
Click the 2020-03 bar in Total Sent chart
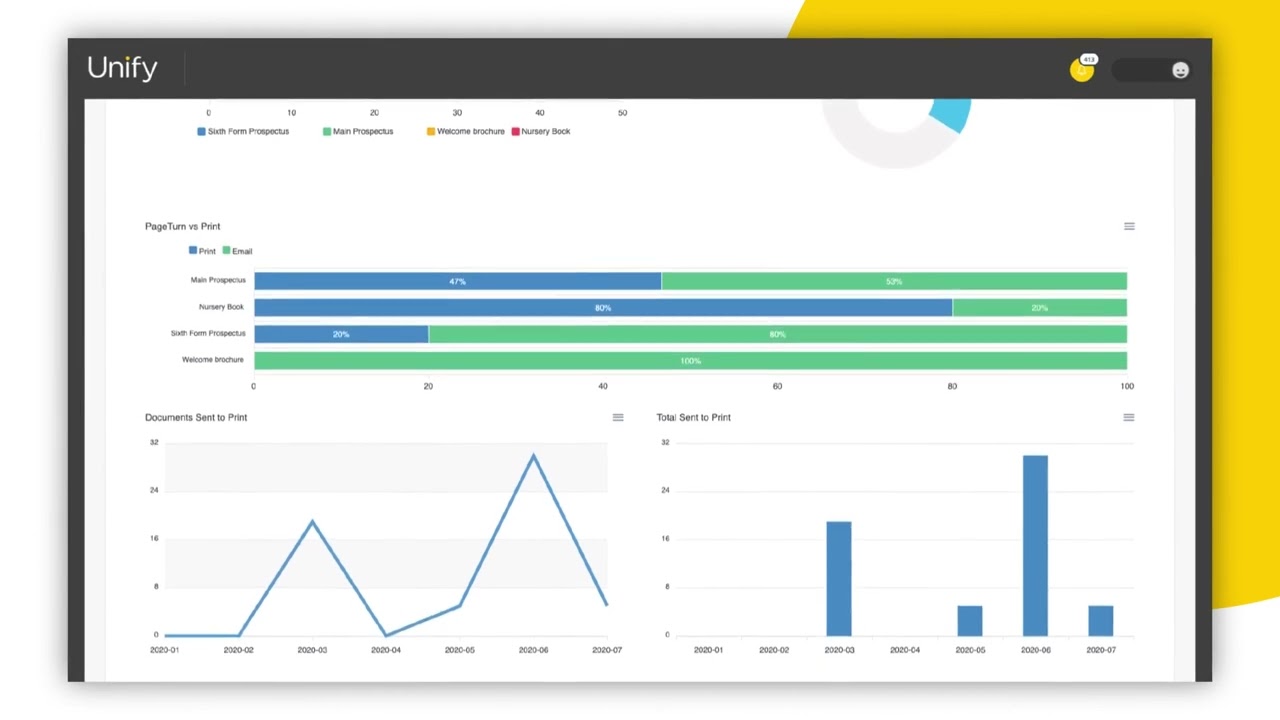click(x=839, y=578)
